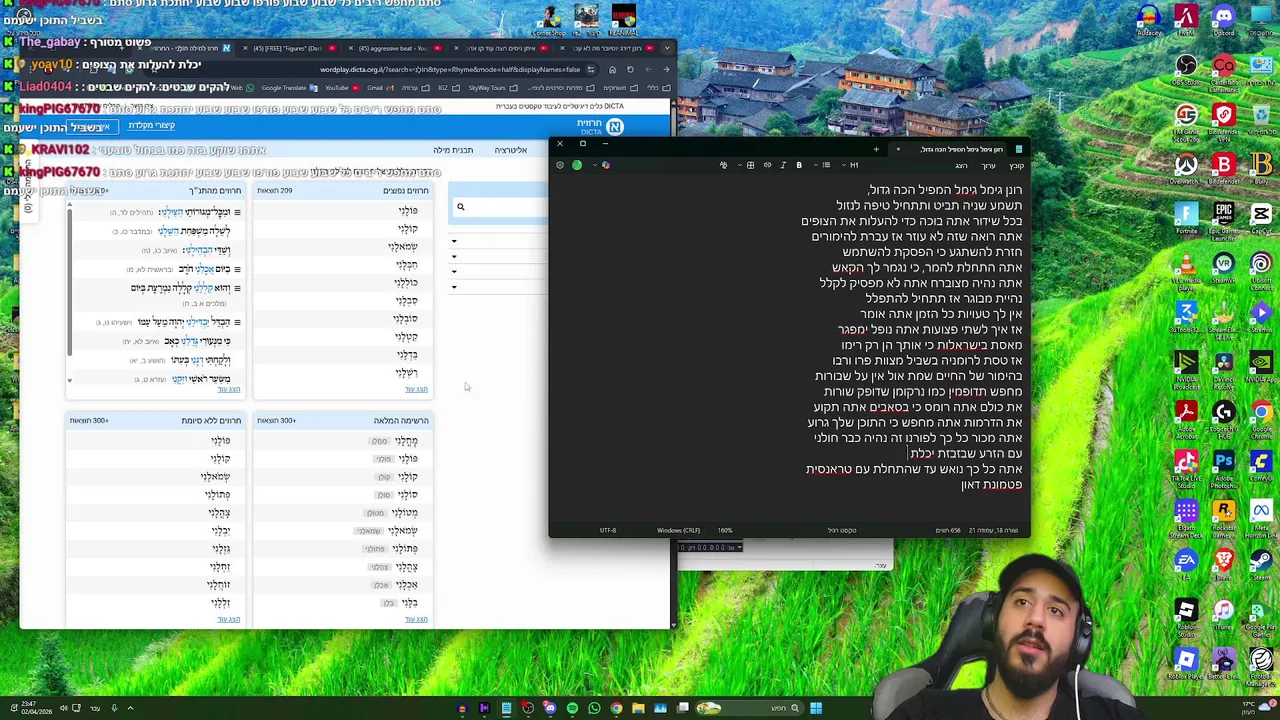Switch to the תבנית מילה tab in Dicta page
The width and height of the screenshot is (1280, 720).
pos(453,150)
